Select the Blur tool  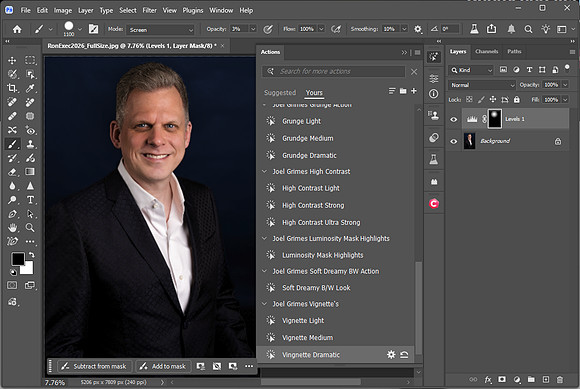(12, 186)
